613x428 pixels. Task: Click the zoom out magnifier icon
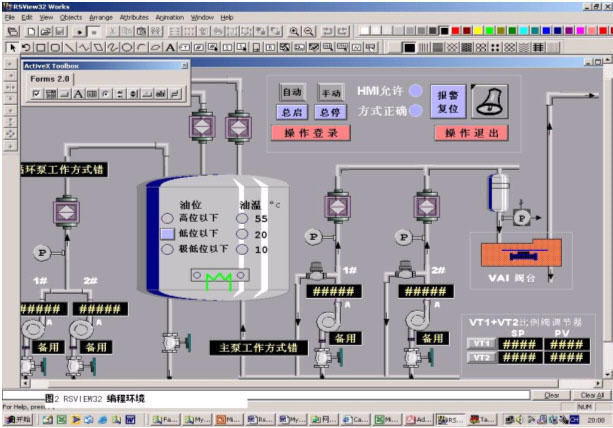tap(309, 31)
